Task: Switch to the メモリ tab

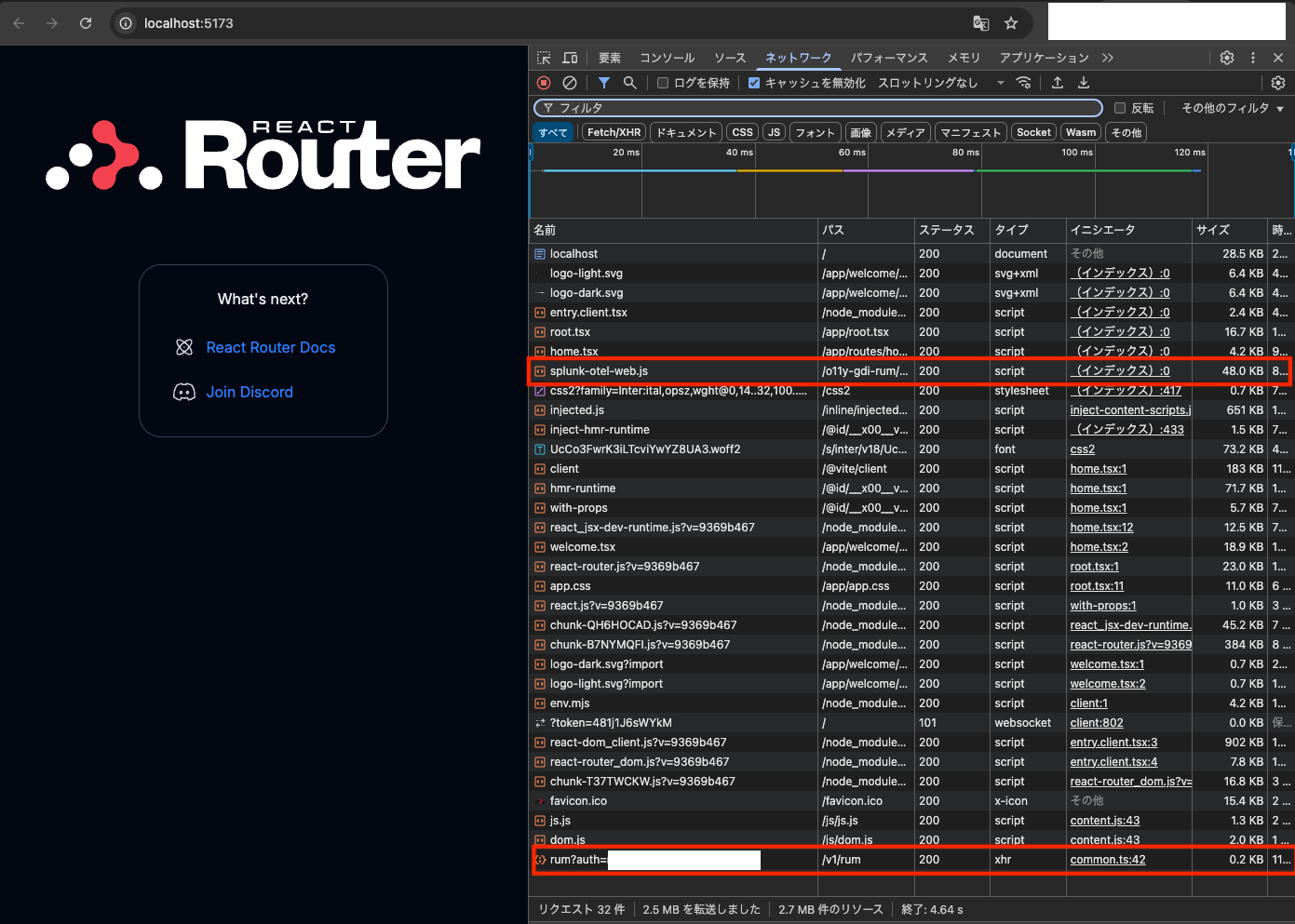Action: point(964,58)
